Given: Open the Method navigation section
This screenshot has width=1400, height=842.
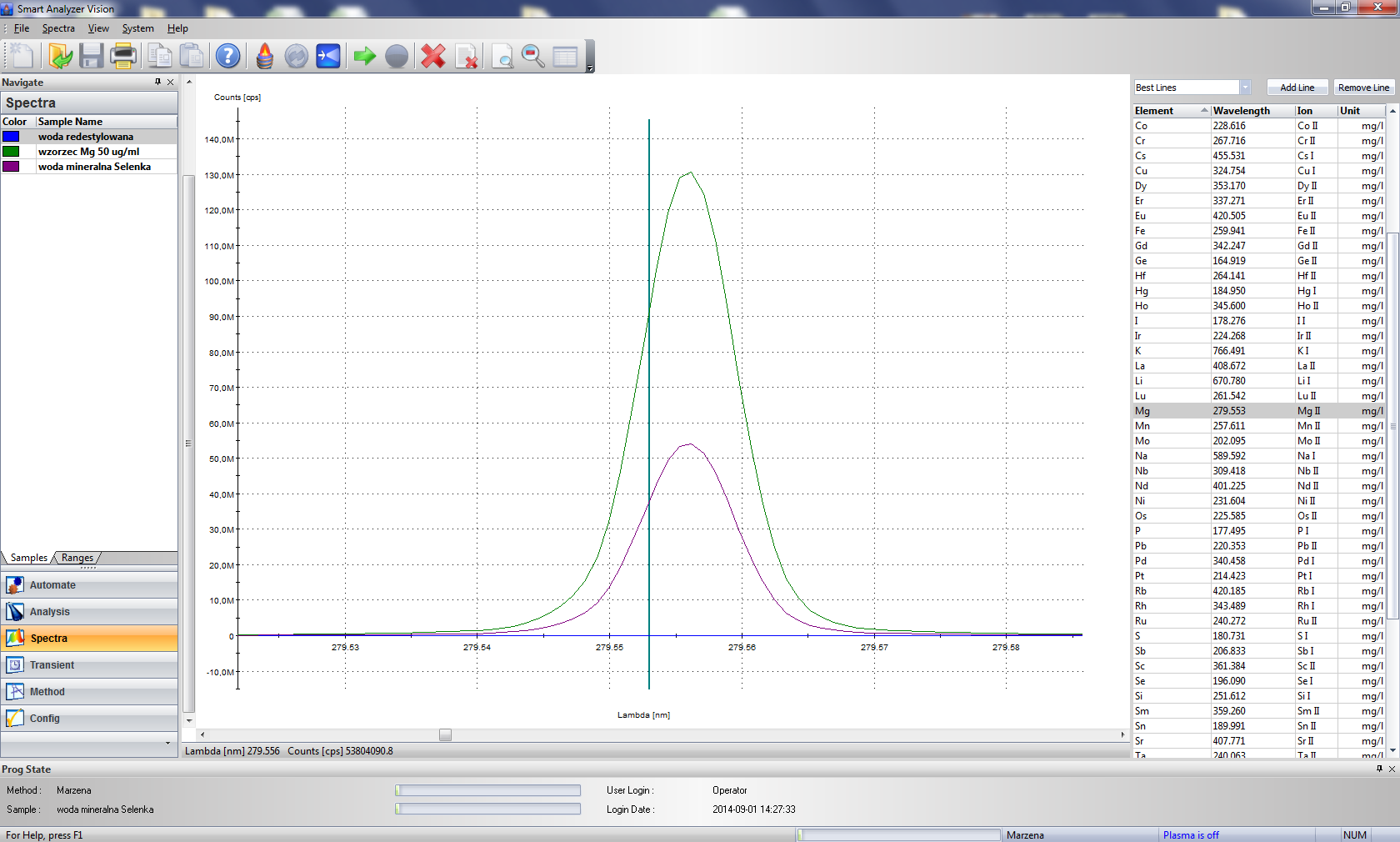Looking at the screenshot, I should [89, 692].
